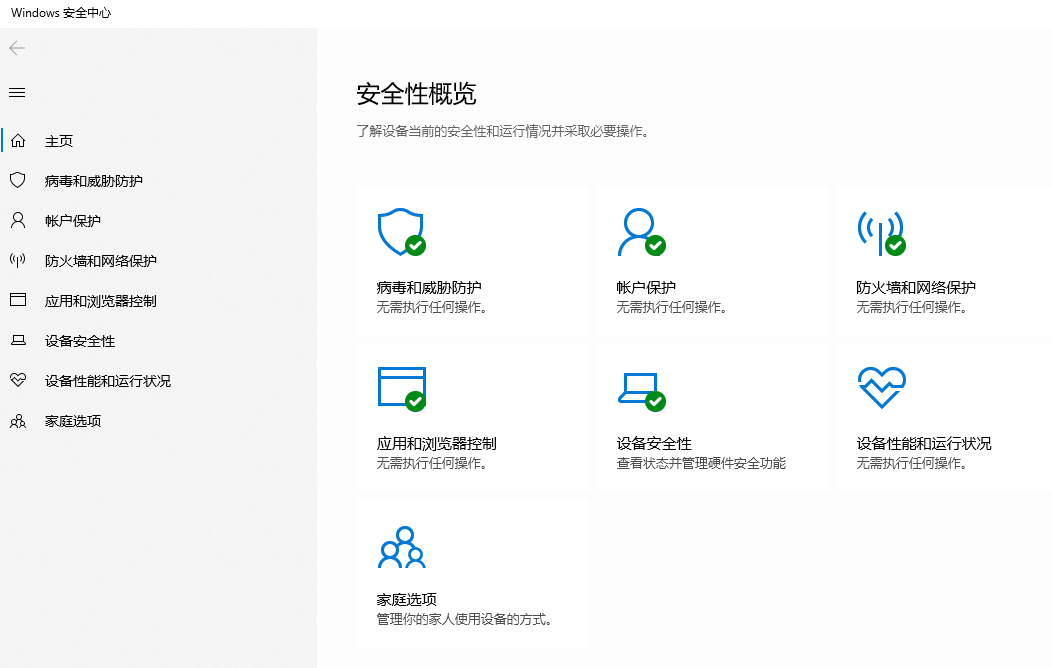Click the back arrow icon
The image size is (1052, 668).
pos(17,48)
